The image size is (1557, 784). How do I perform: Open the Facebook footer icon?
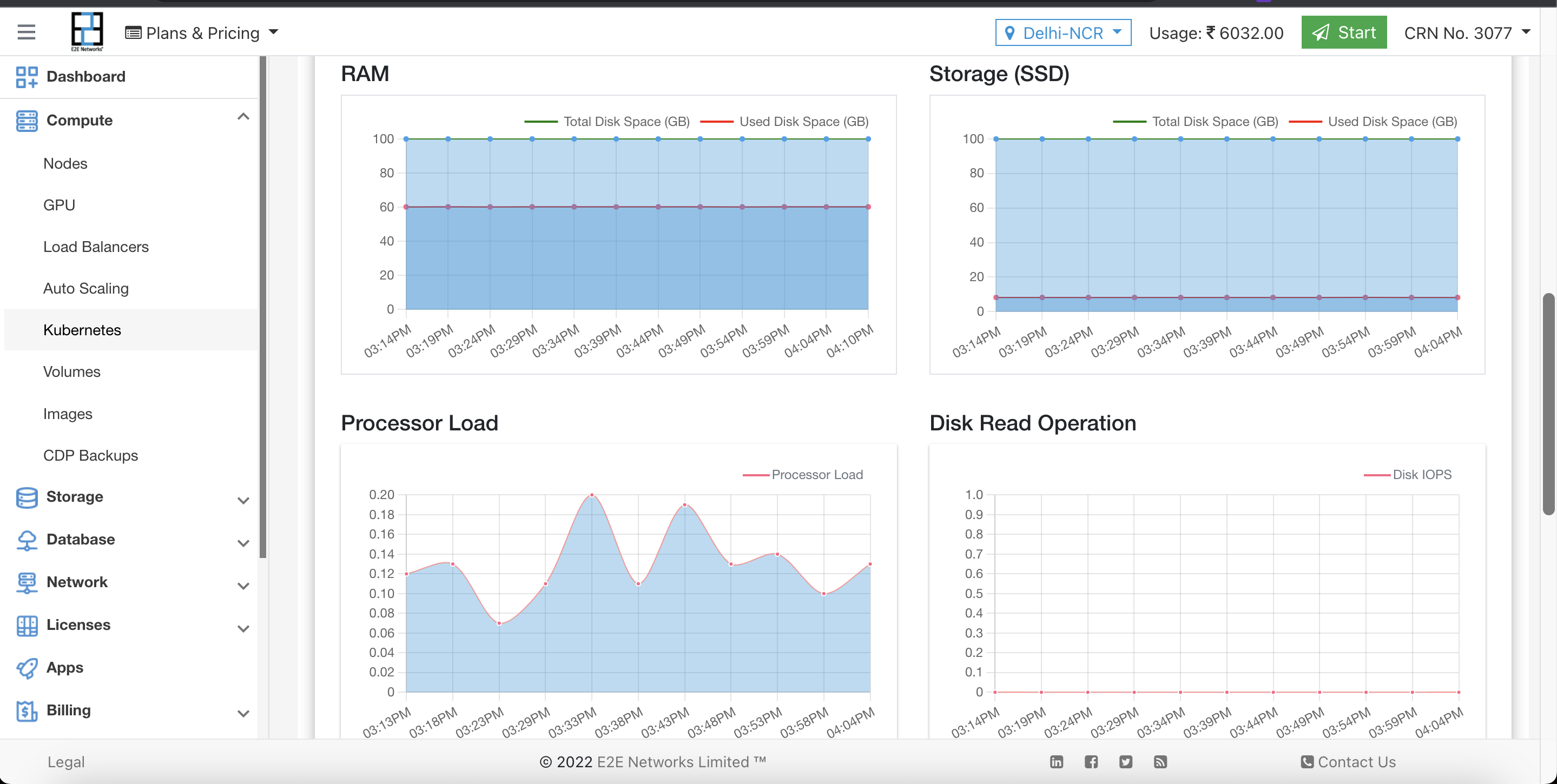1091,762
